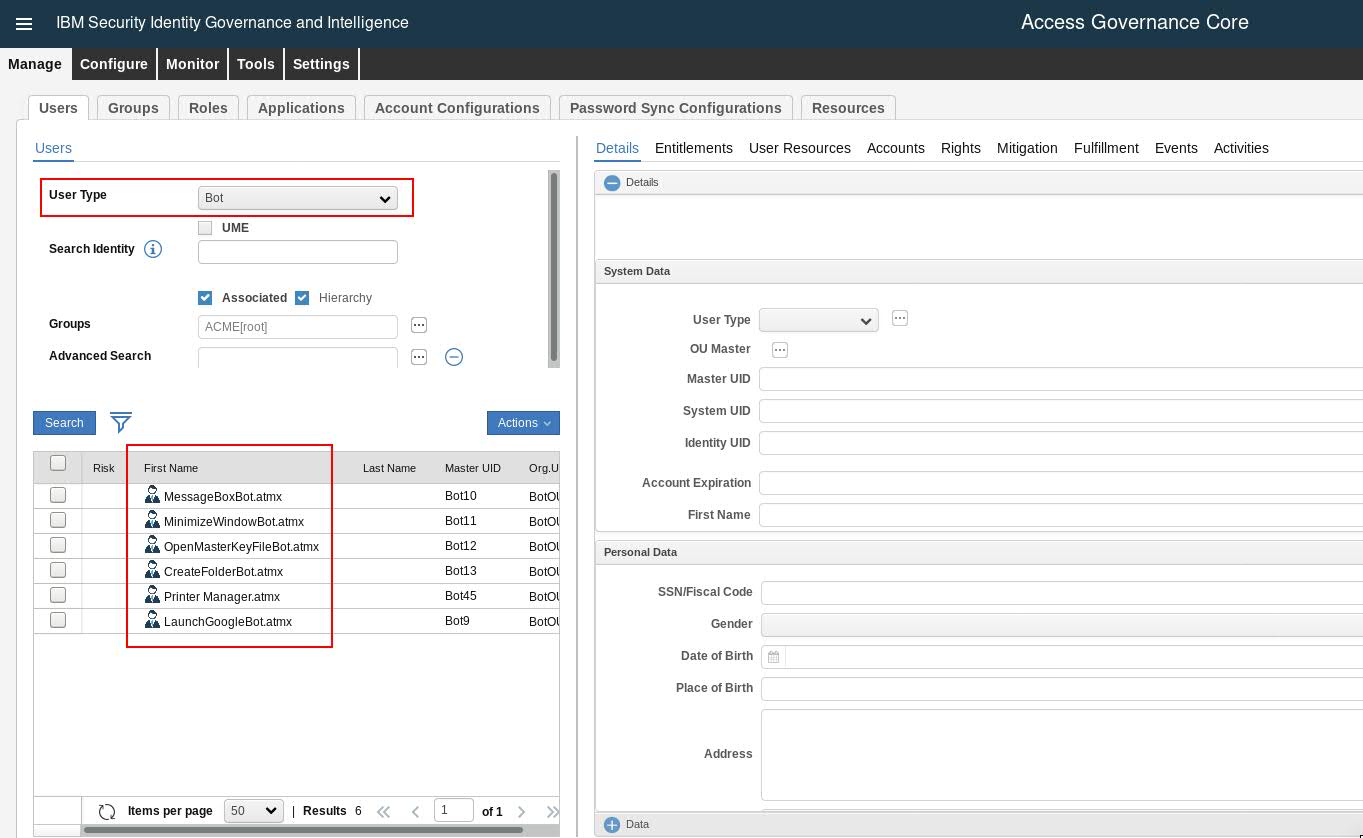Go to first page of results
Viewport: 1363px width, 838px height.
click(x=383, y=811)
